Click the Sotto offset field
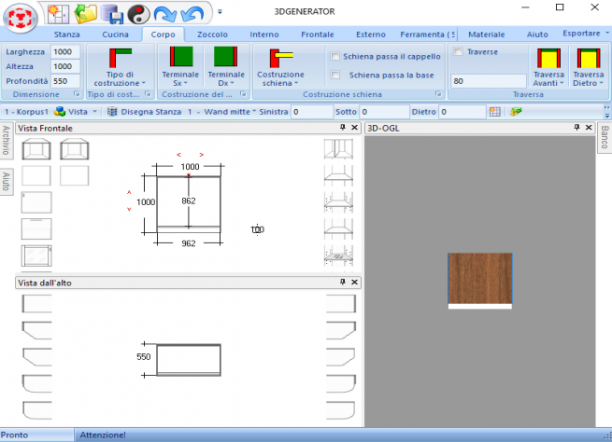Screen dimensions: 612x442 point(383,112)
